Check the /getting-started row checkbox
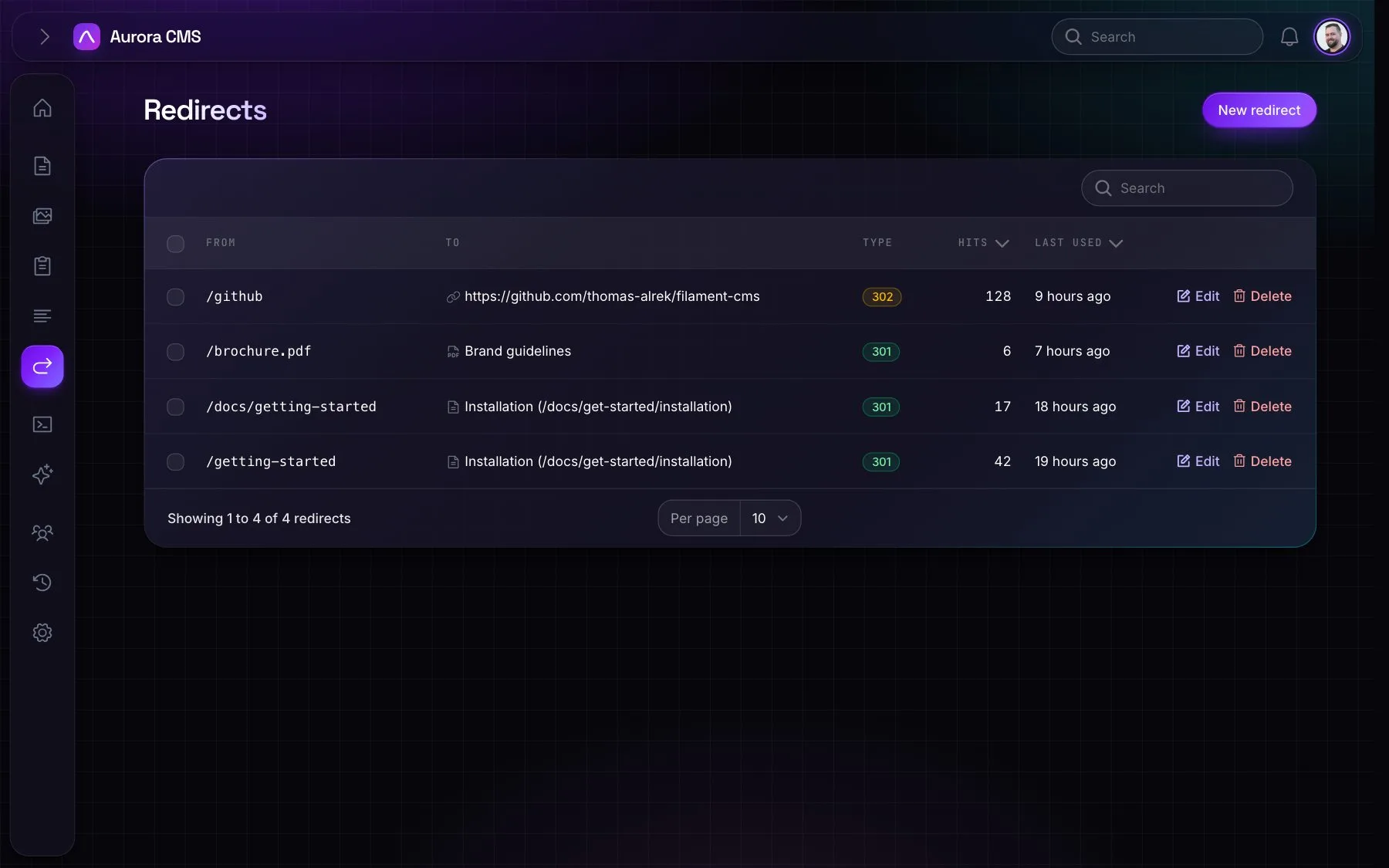This screenshot has height=868, width=1389. [176, 462]
